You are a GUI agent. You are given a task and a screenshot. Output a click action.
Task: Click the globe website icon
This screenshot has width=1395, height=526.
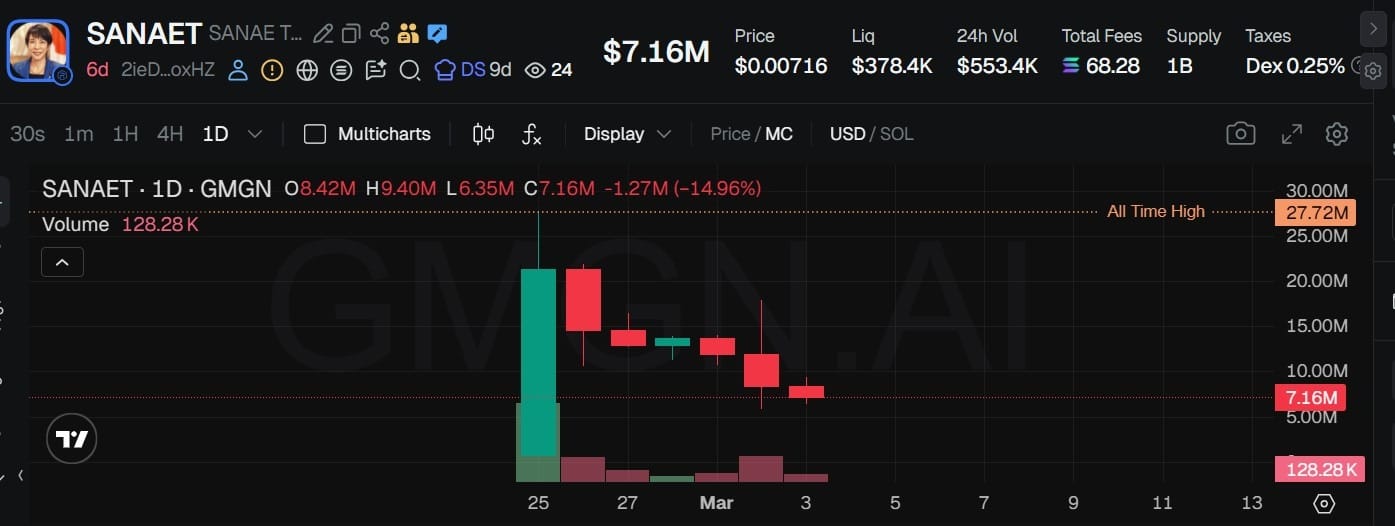coord(307,70)
